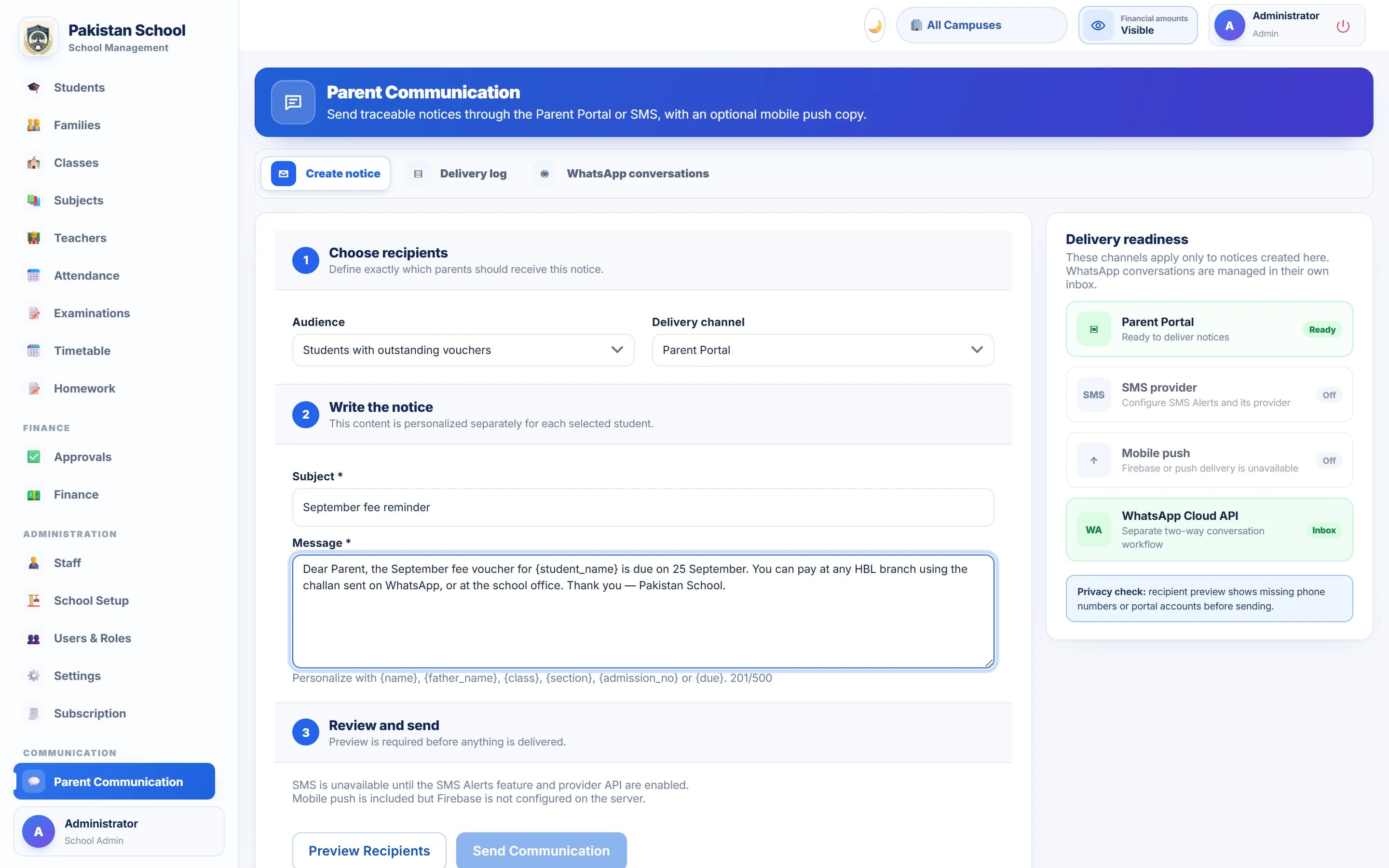Click the Classes building icon
Viewport: 1389px width, 868px height.
[34, 163]
